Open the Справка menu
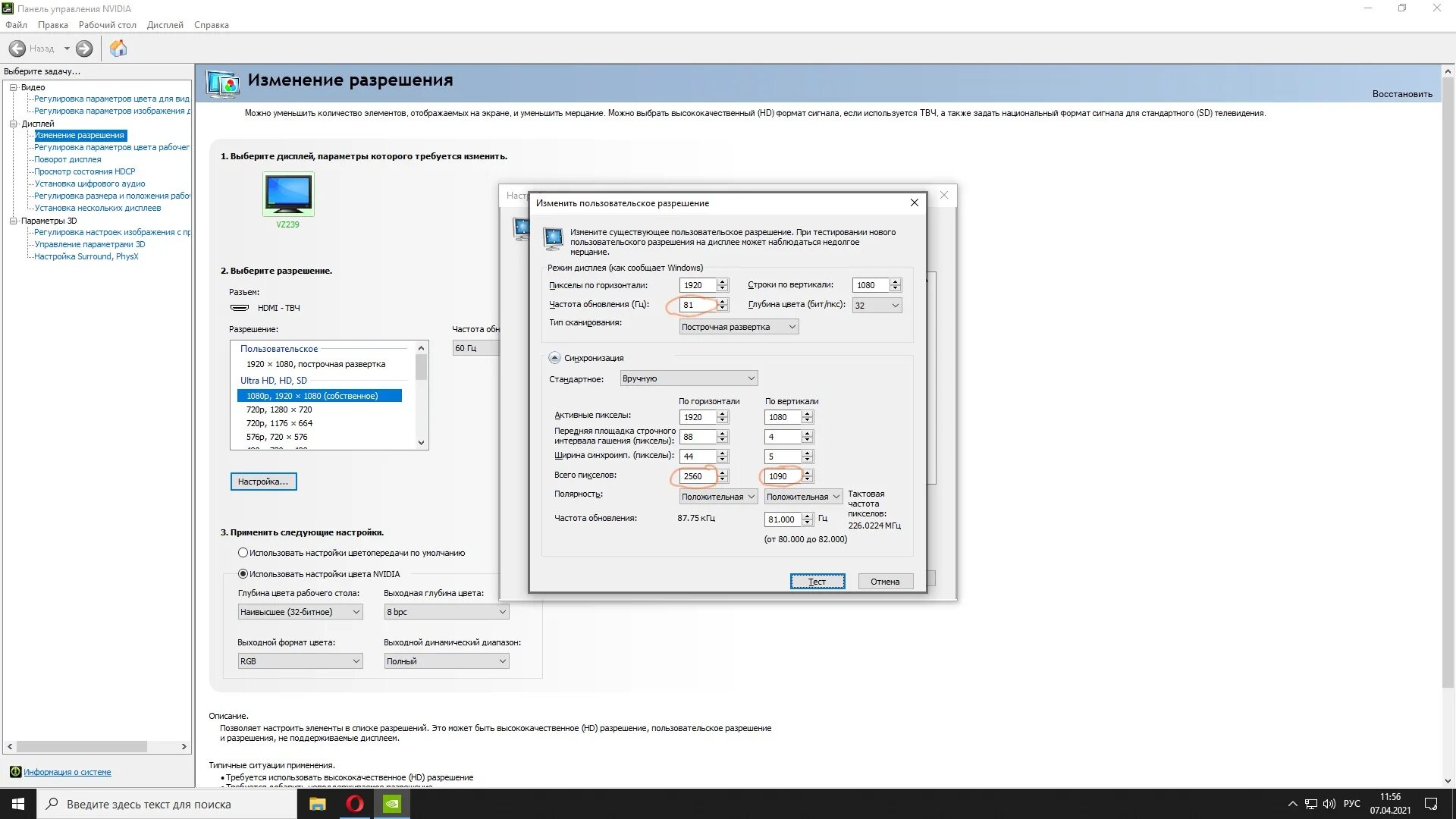This screenshot has height=819, width=1456. (x=212, y=25)
